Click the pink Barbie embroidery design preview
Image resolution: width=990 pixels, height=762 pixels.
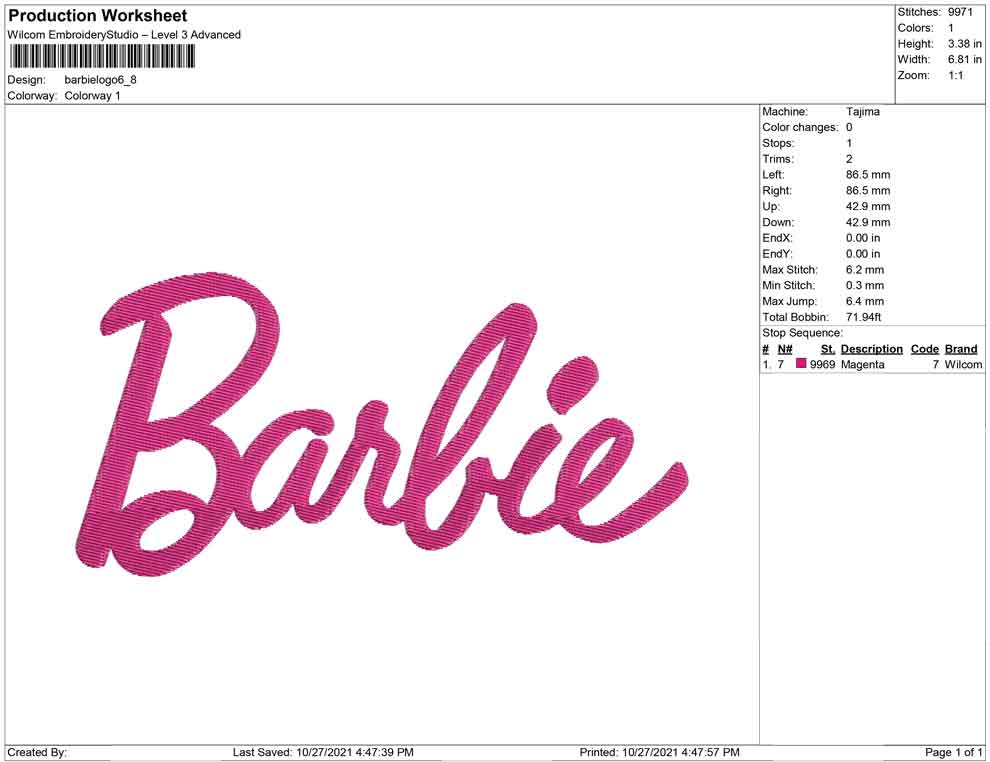coord(383,425)
